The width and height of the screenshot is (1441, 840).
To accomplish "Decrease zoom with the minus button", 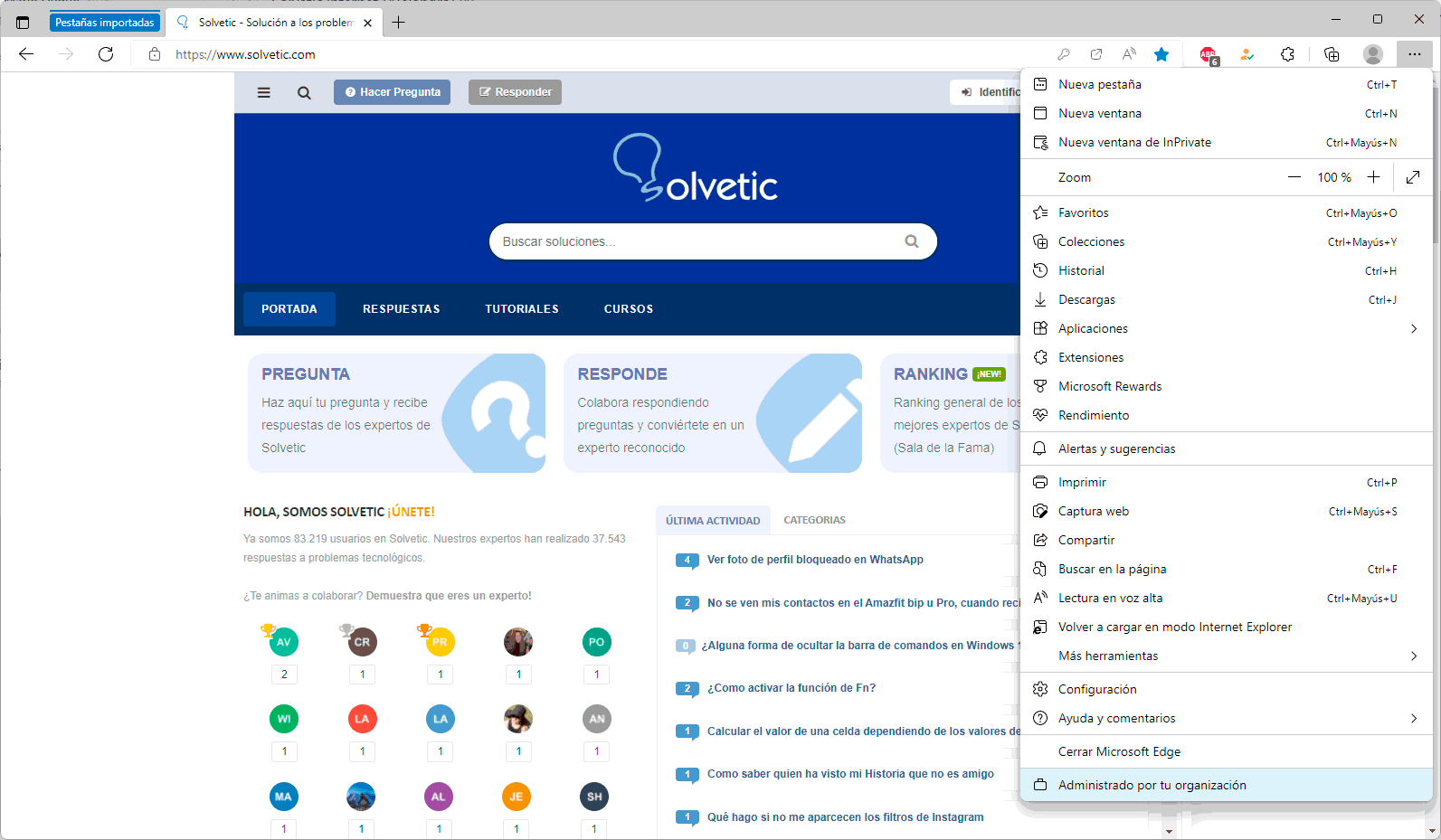I will (x=1294, y=177).
